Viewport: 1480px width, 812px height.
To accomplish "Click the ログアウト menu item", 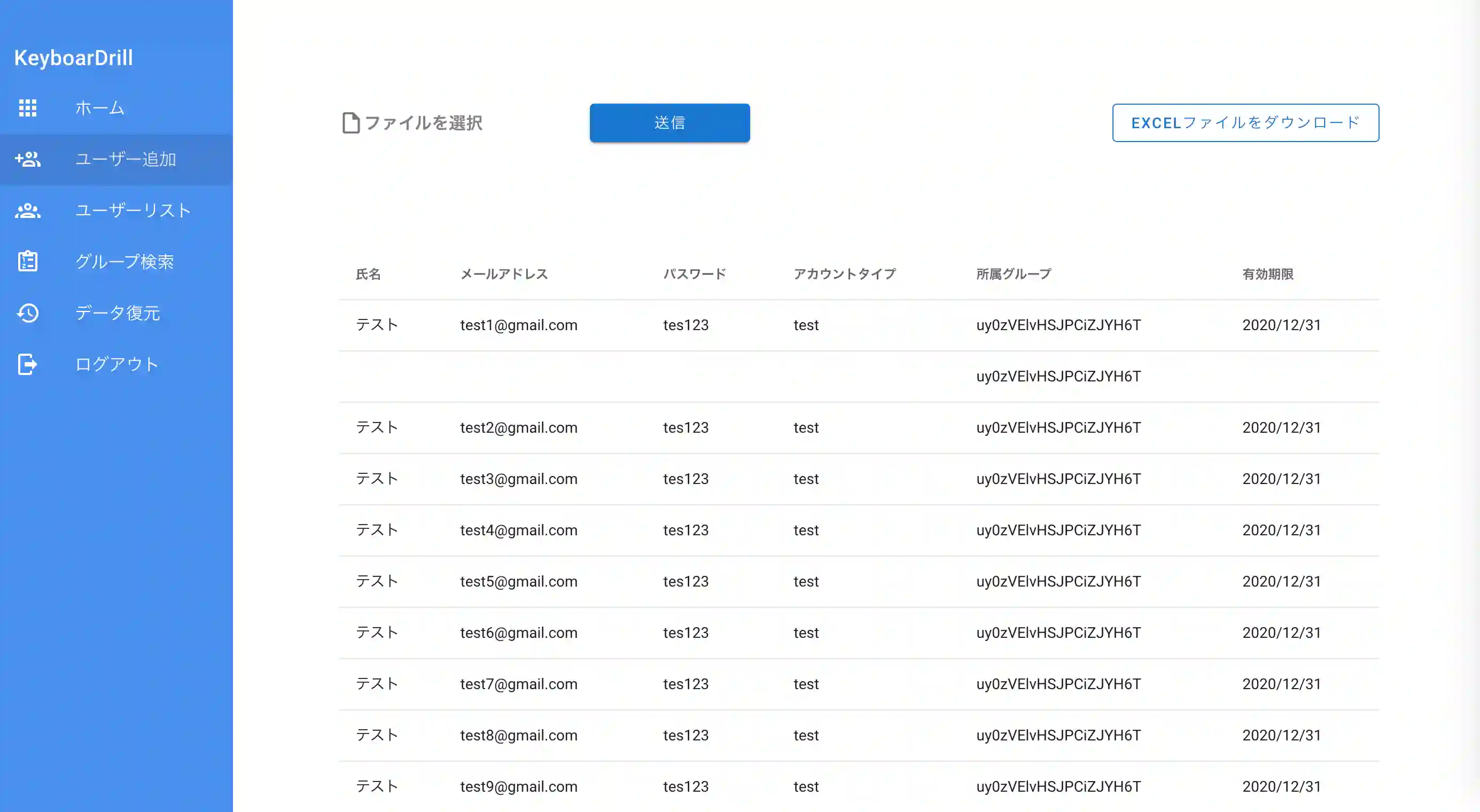I will click(117, 364).
